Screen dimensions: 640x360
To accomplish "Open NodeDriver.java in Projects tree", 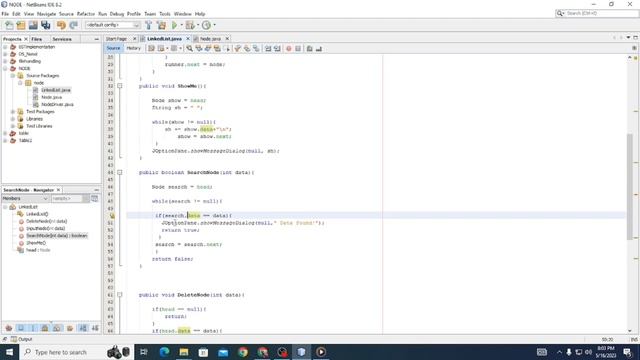I will point(57,104).
